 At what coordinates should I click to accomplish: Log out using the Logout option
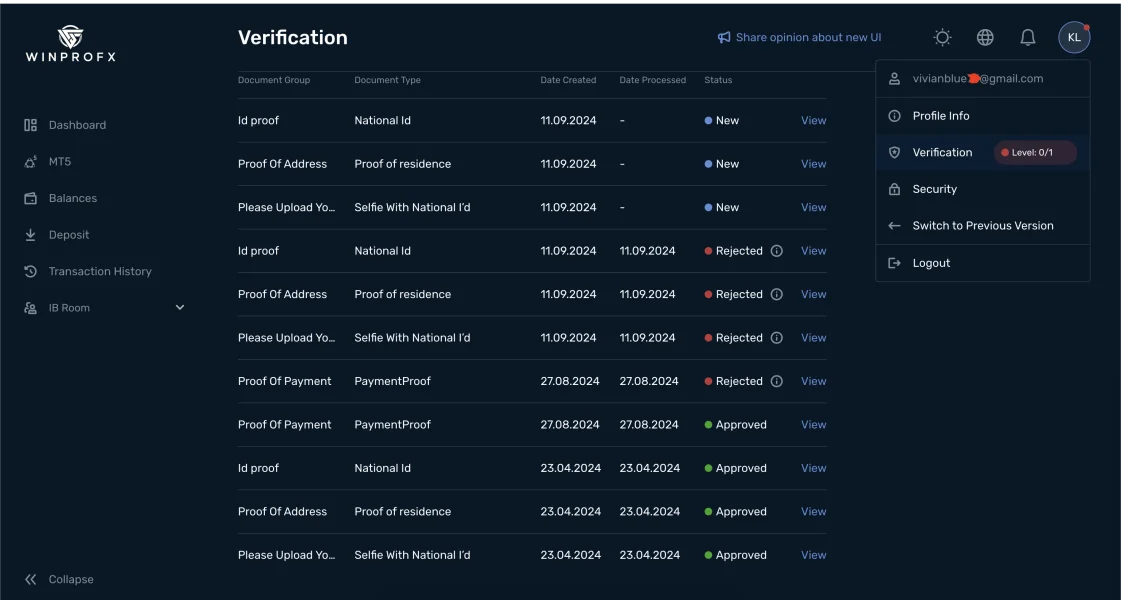click(930, 263)
